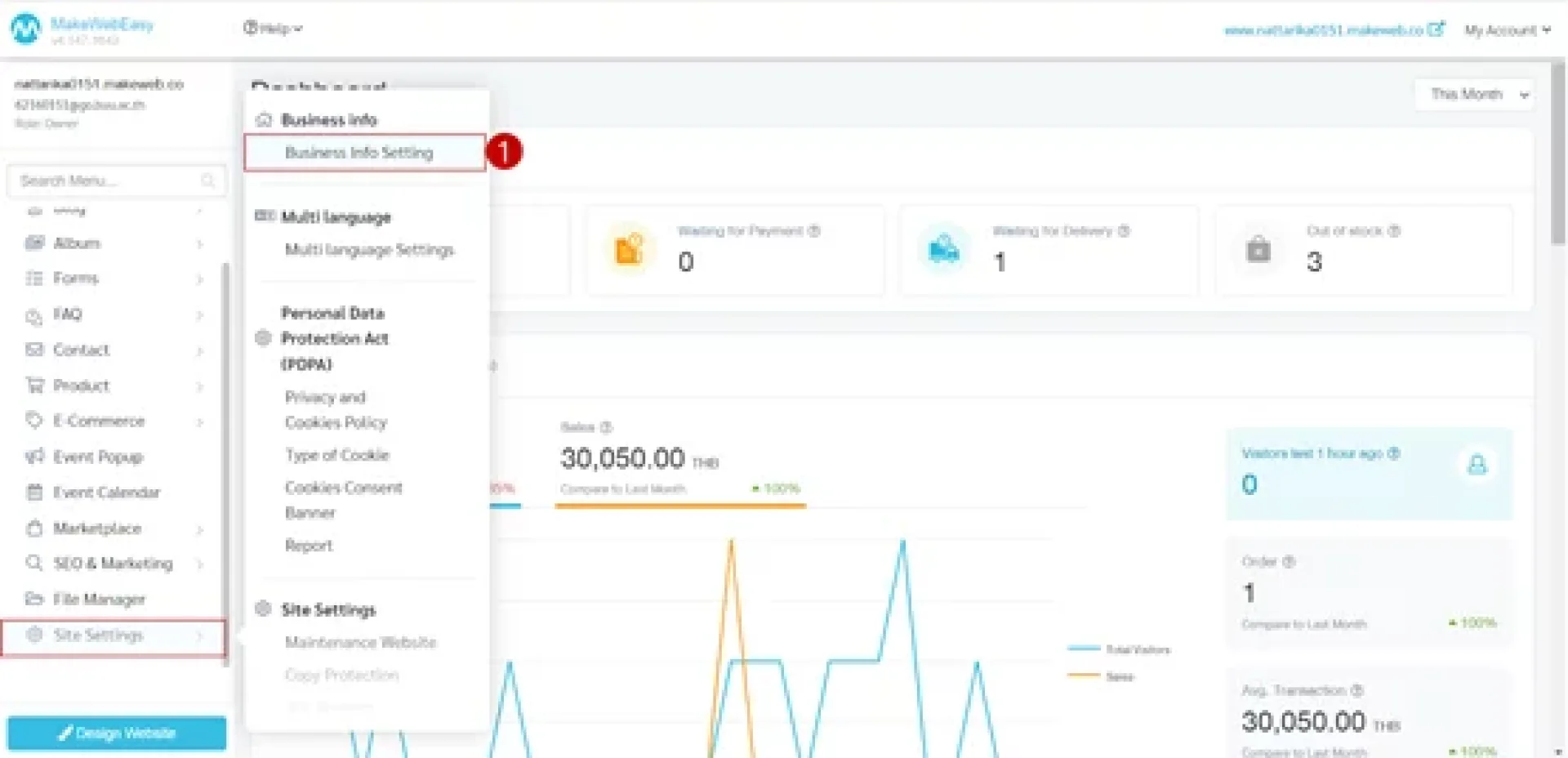Viewport: 1568px width, 758px height.
Task: Select Privacy and Cookies Policy option
Action: click(x=335, y=410)
